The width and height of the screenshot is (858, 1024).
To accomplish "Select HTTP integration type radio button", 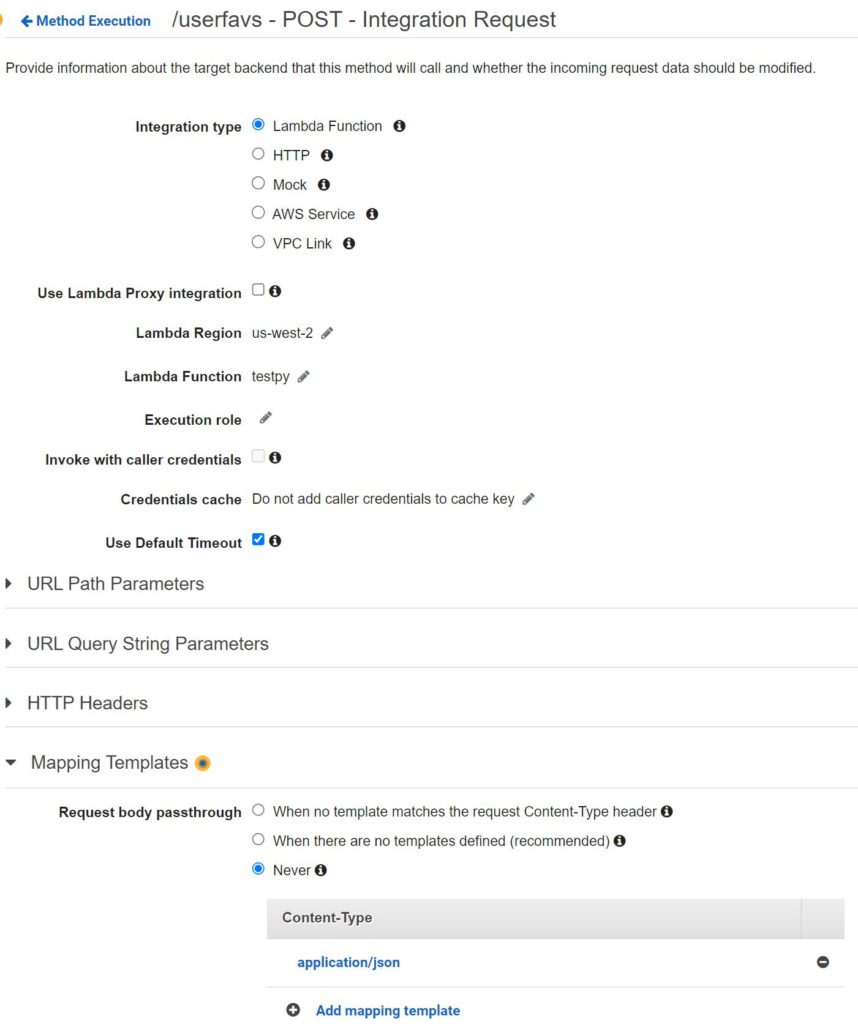I will 259,154.
